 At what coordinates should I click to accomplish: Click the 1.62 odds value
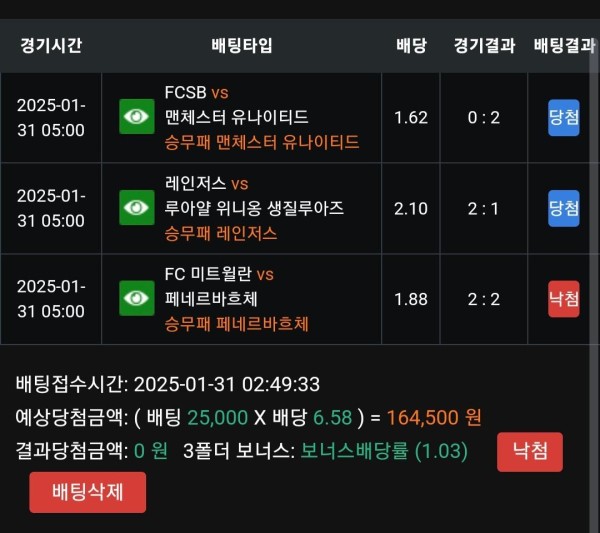point(411,117)
